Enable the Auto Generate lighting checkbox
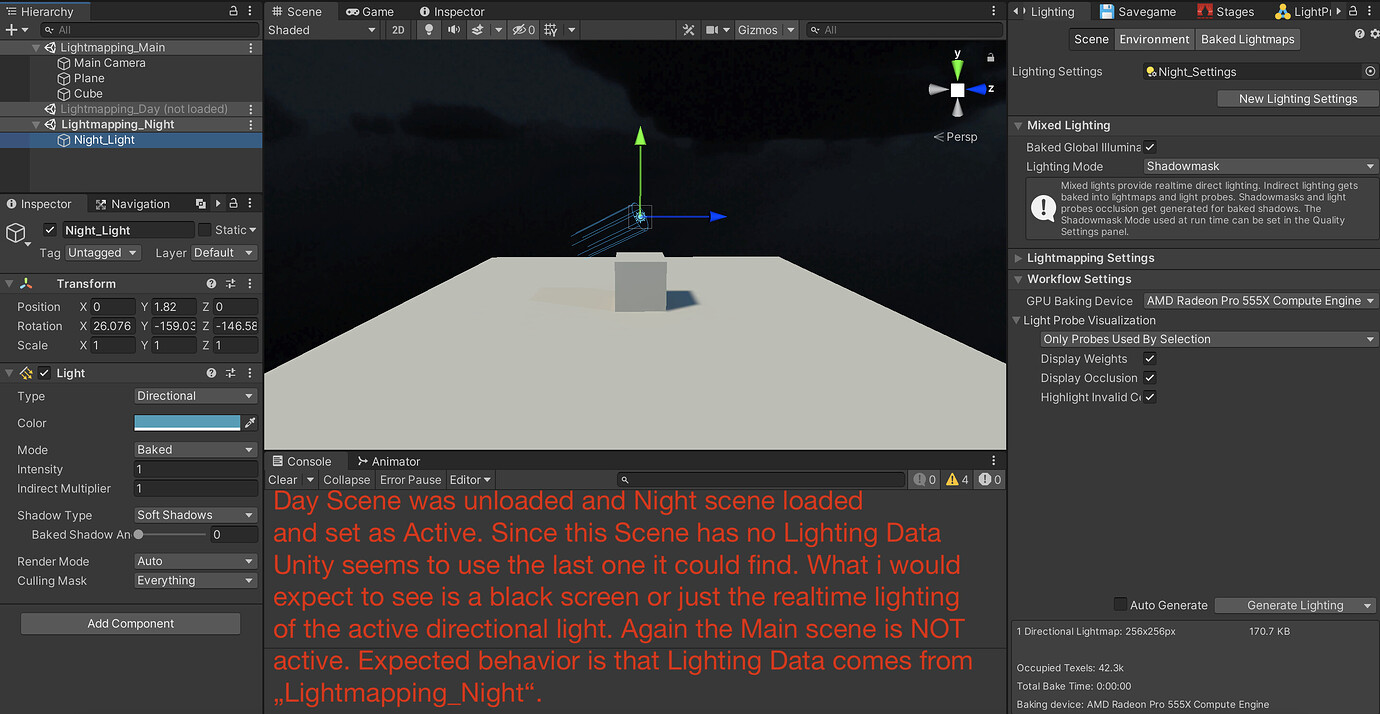This screenshot has width=1380, height=714. [x=1120, y=604]
